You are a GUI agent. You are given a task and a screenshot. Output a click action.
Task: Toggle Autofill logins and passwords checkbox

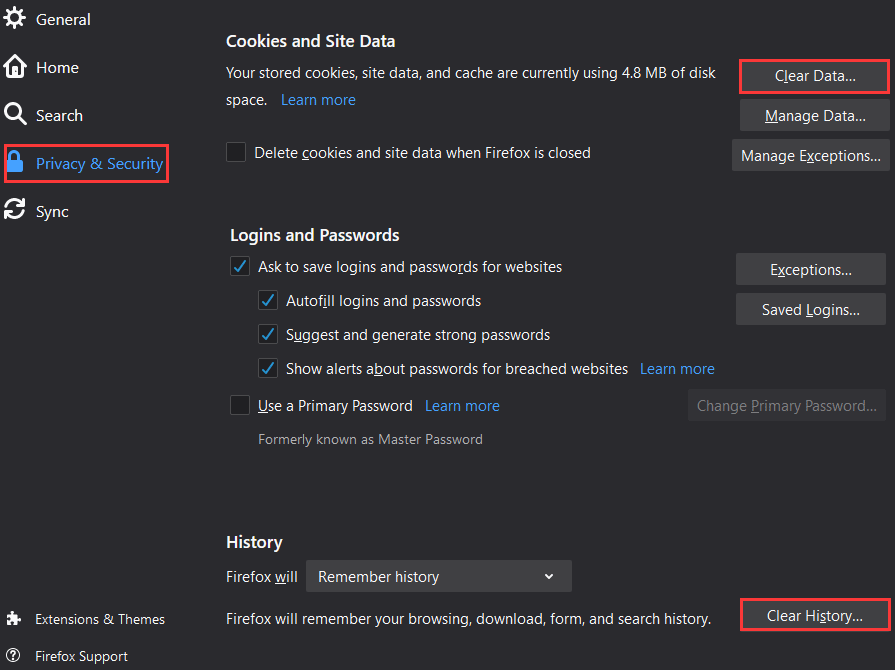click(x=268, y=300)
